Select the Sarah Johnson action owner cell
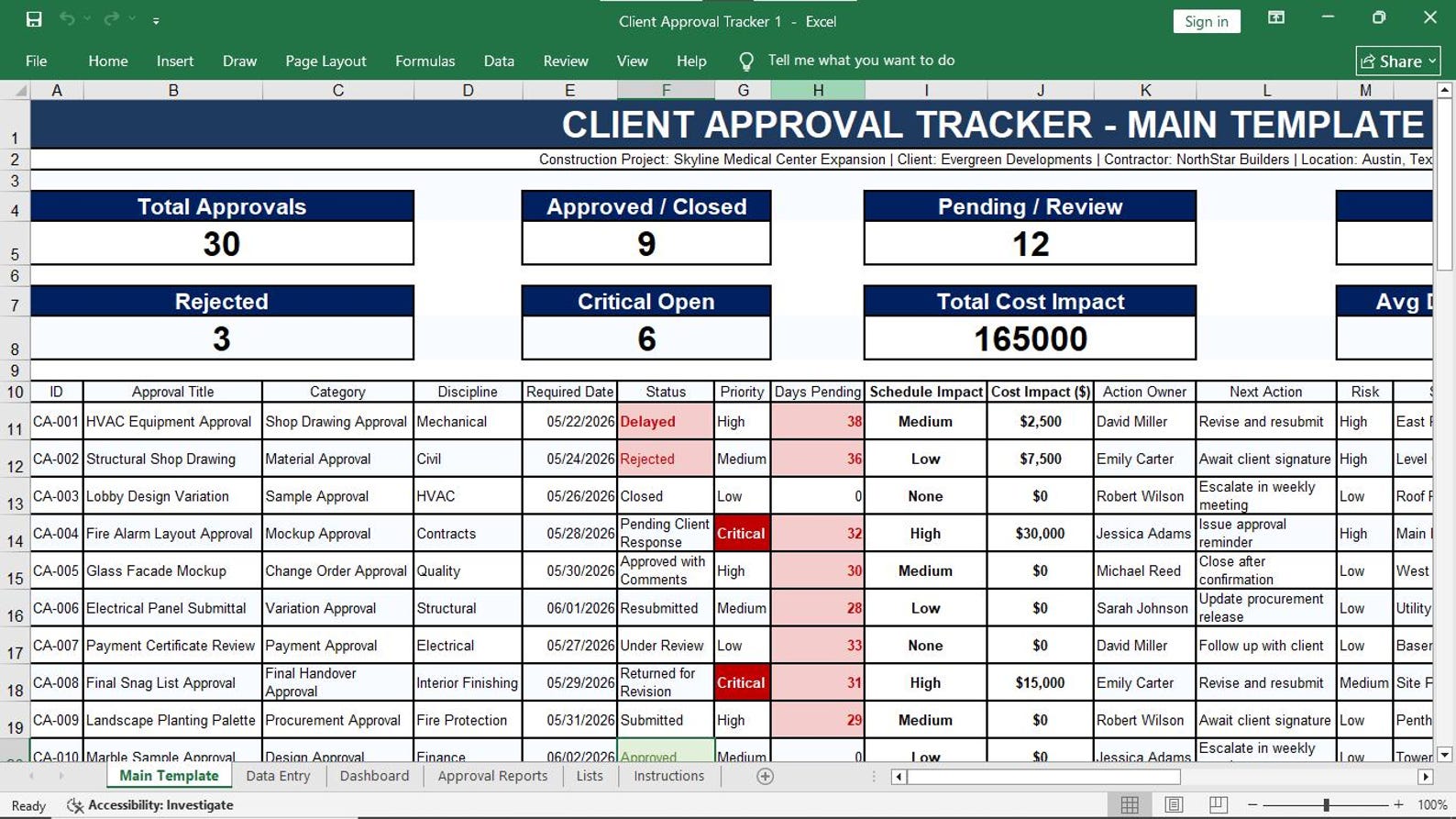The image size is (1456, 819). 1144,608
